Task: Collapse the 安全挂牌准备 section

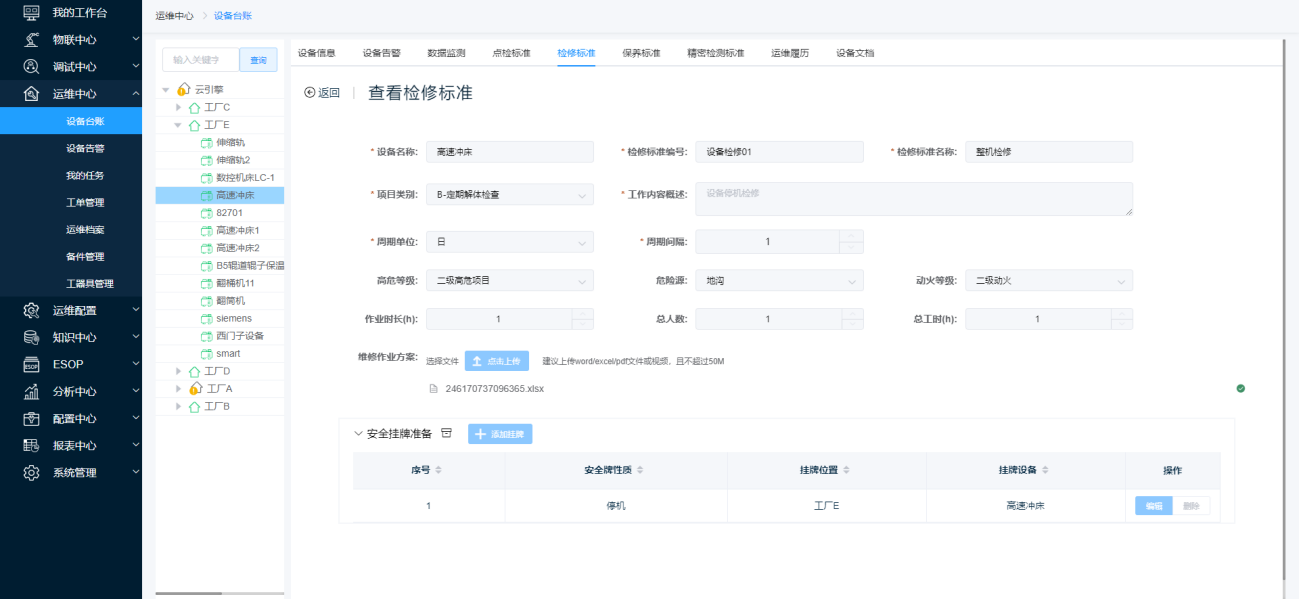Action: 358,434
